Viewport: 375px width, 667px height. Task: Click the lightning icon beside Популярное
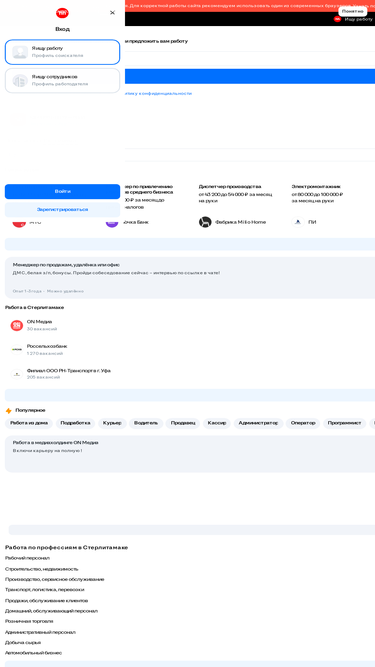tap(9, 410)
